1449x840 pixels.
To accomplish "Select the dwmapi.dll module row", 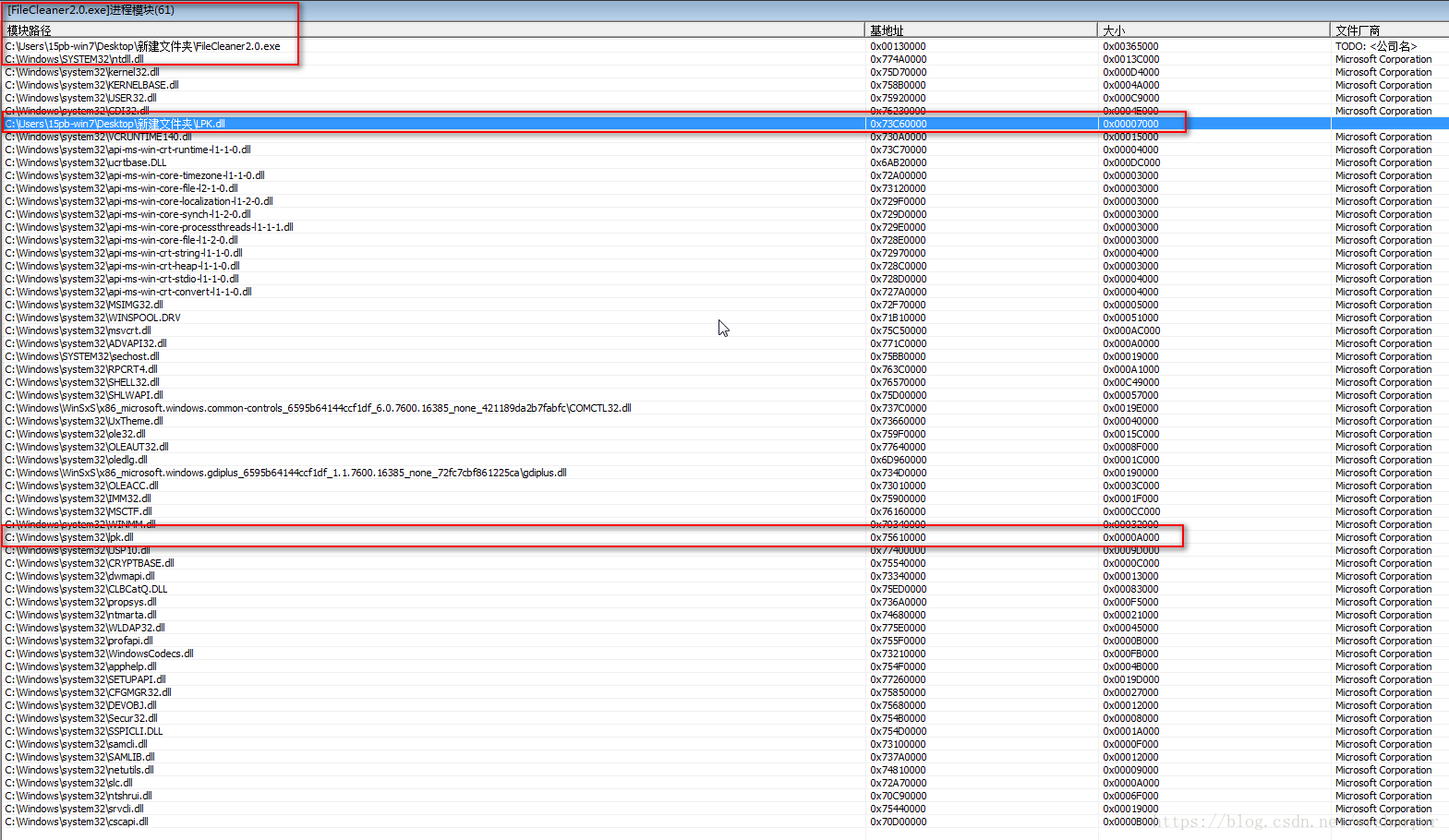I will point(724,576).
